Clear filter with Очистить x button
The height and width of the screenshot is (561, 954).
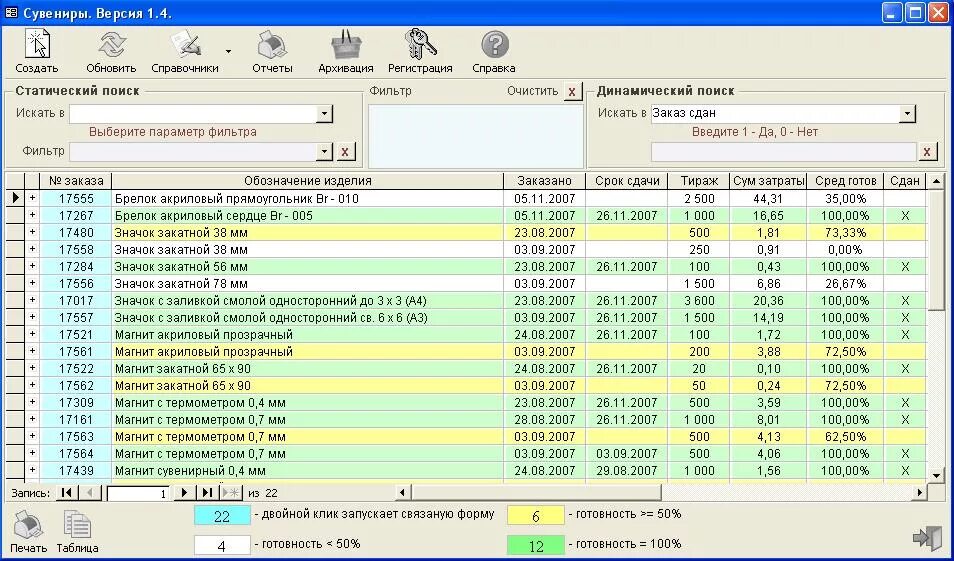(572, 91)
